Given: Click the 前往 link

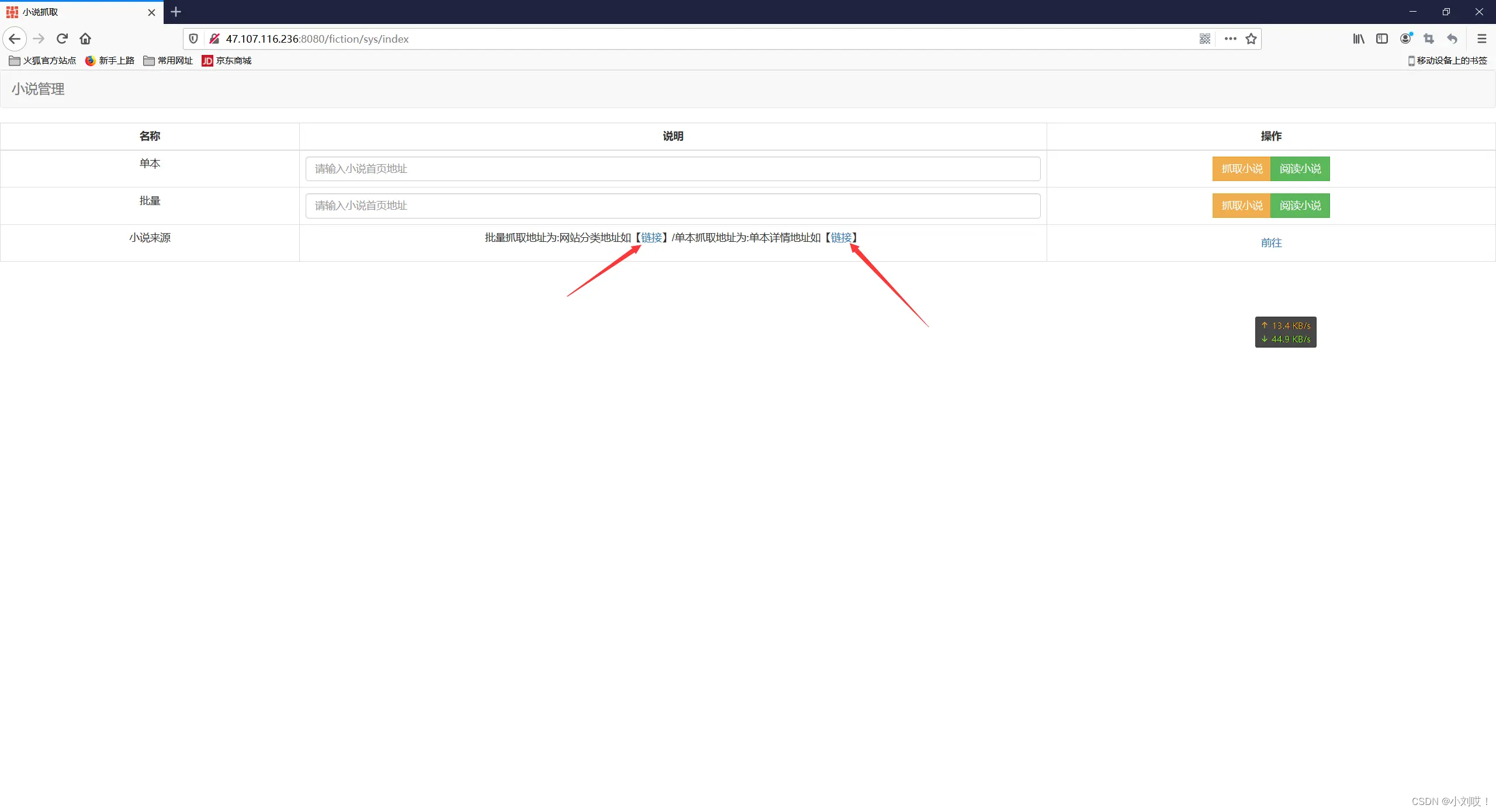Looking at the screenshot, I should click(x=1271, y=243).
